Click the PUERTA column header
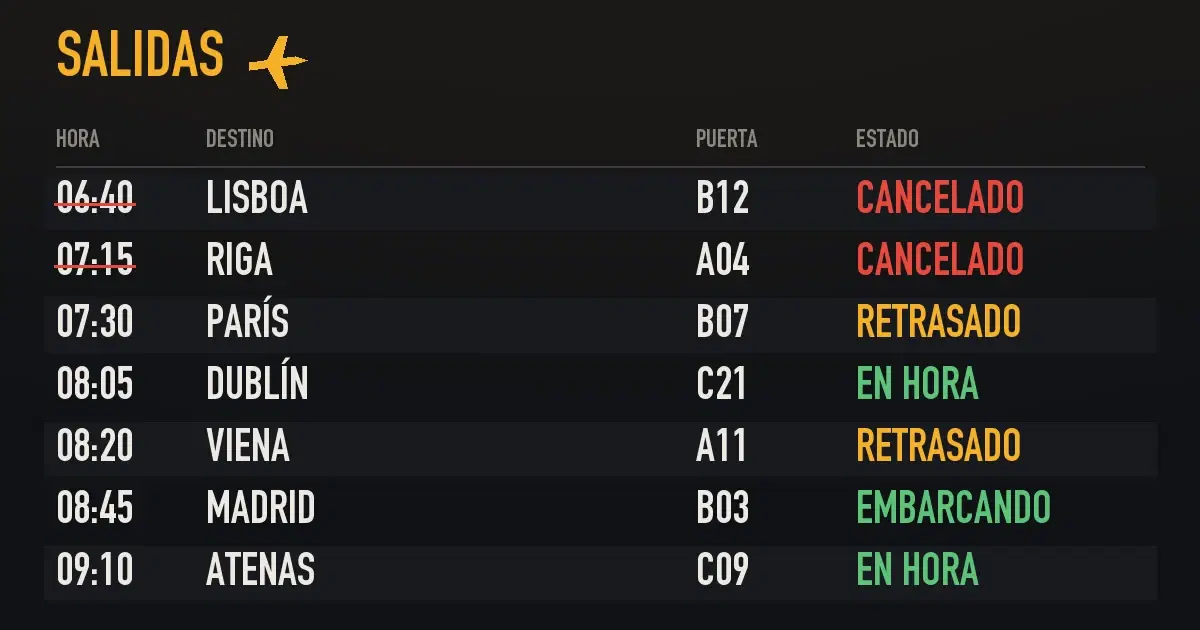Viewport: 1200px width, 630px height. tap(727, 138)
